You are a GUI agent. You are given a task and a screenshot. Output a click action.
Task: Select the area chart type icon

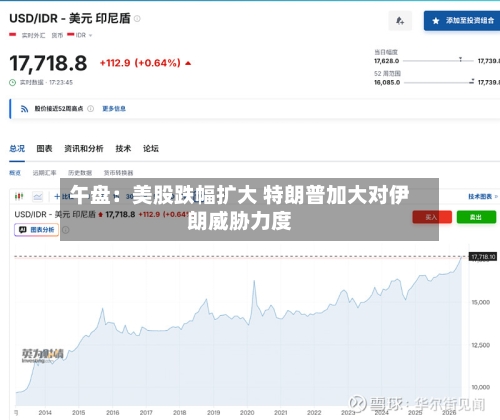point(38,196)
